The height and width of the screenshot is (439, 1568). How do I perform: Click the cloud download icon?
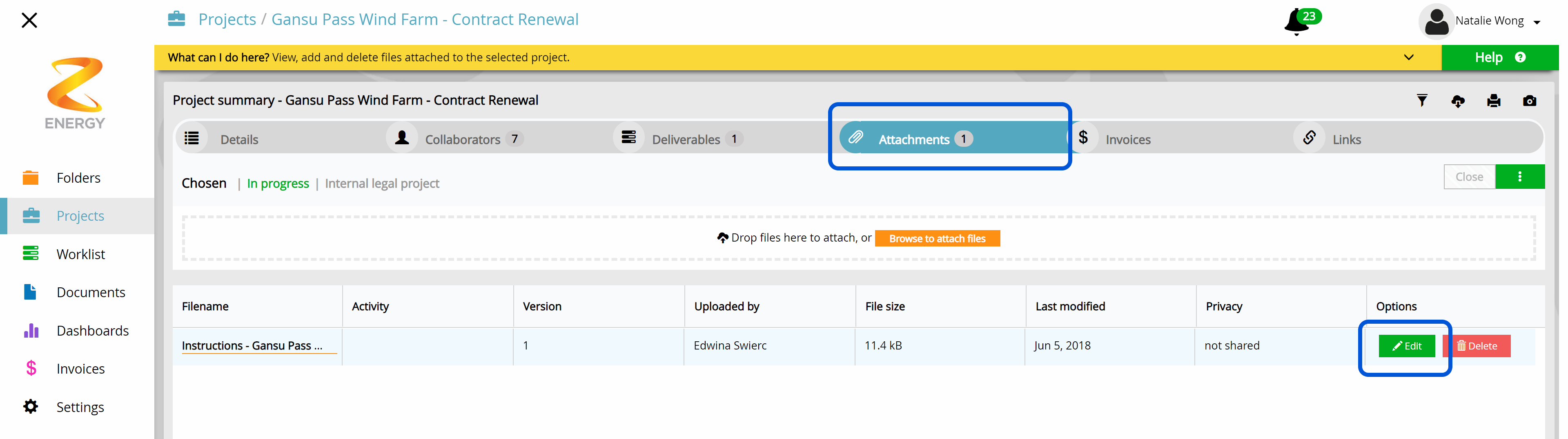coord(1458,101)
